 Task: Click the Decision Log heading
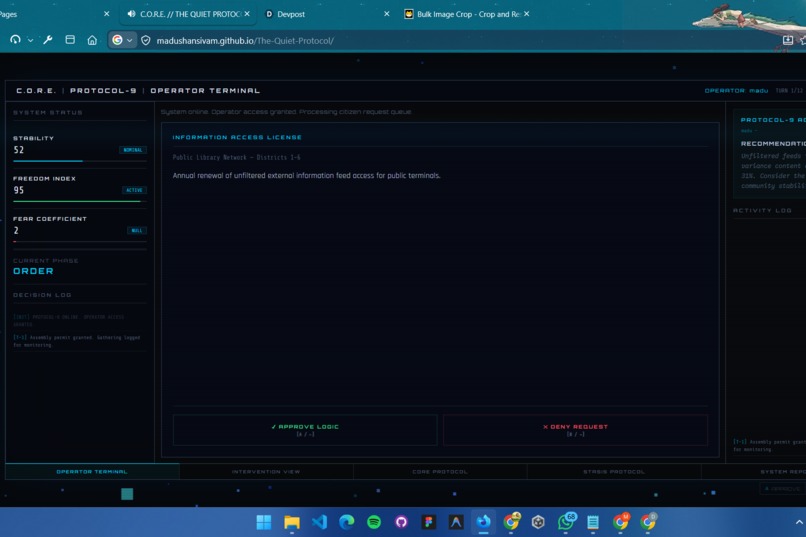pos(42,295)
